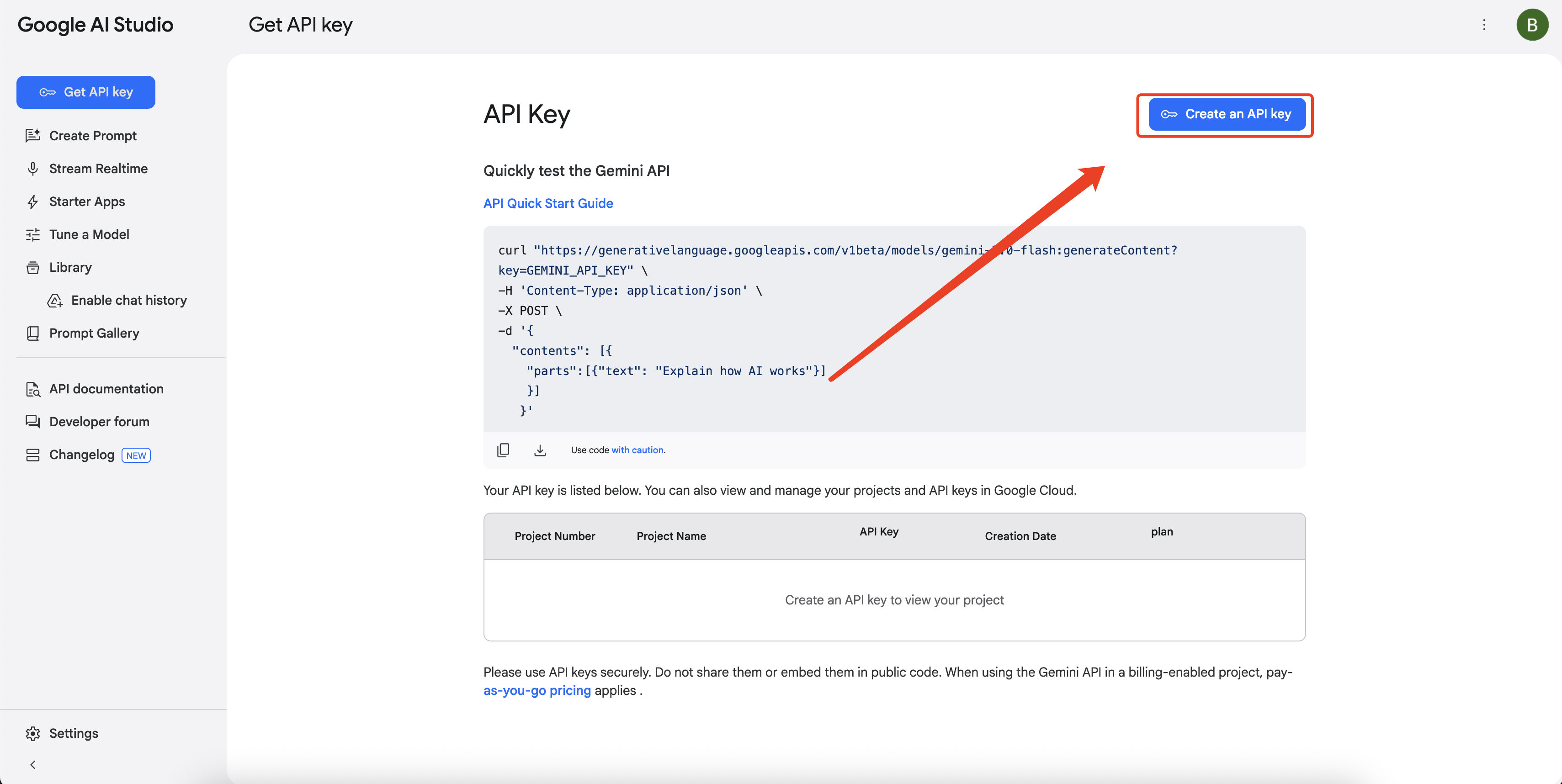
Task: Open the Library section
Action: [x=70, y=267]
